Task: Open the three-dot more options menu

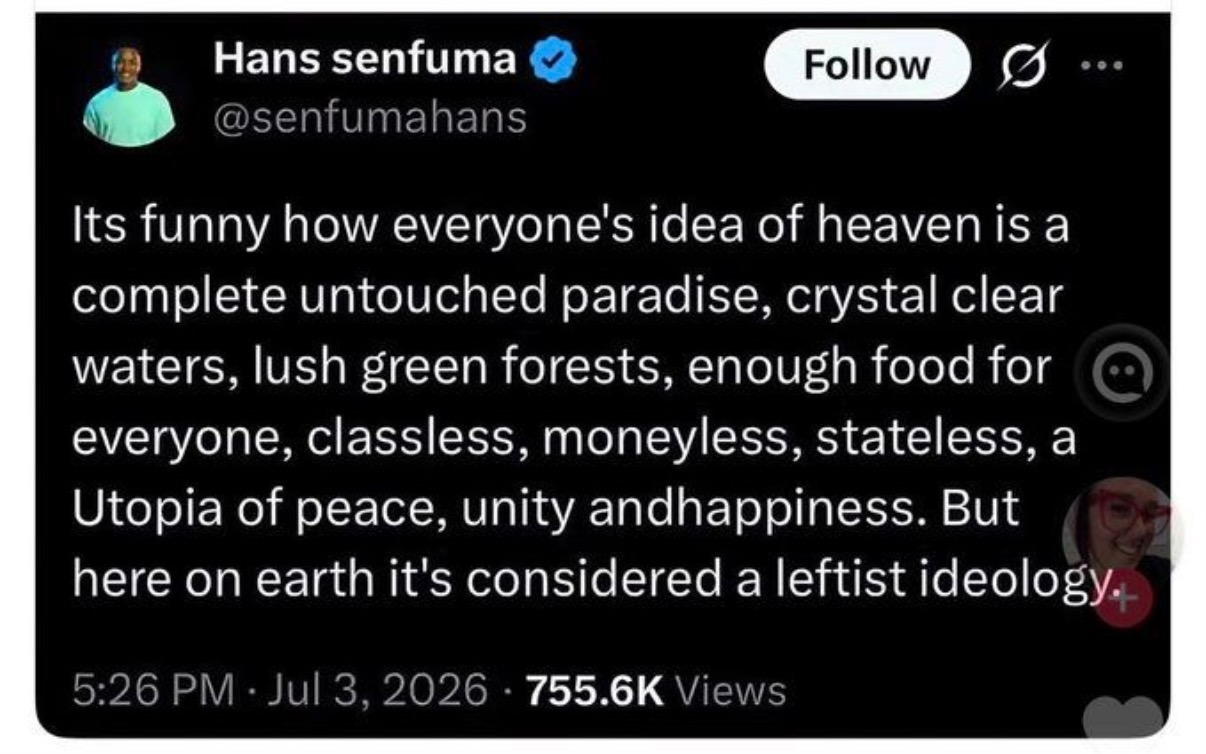Action: pos(1102,67)
